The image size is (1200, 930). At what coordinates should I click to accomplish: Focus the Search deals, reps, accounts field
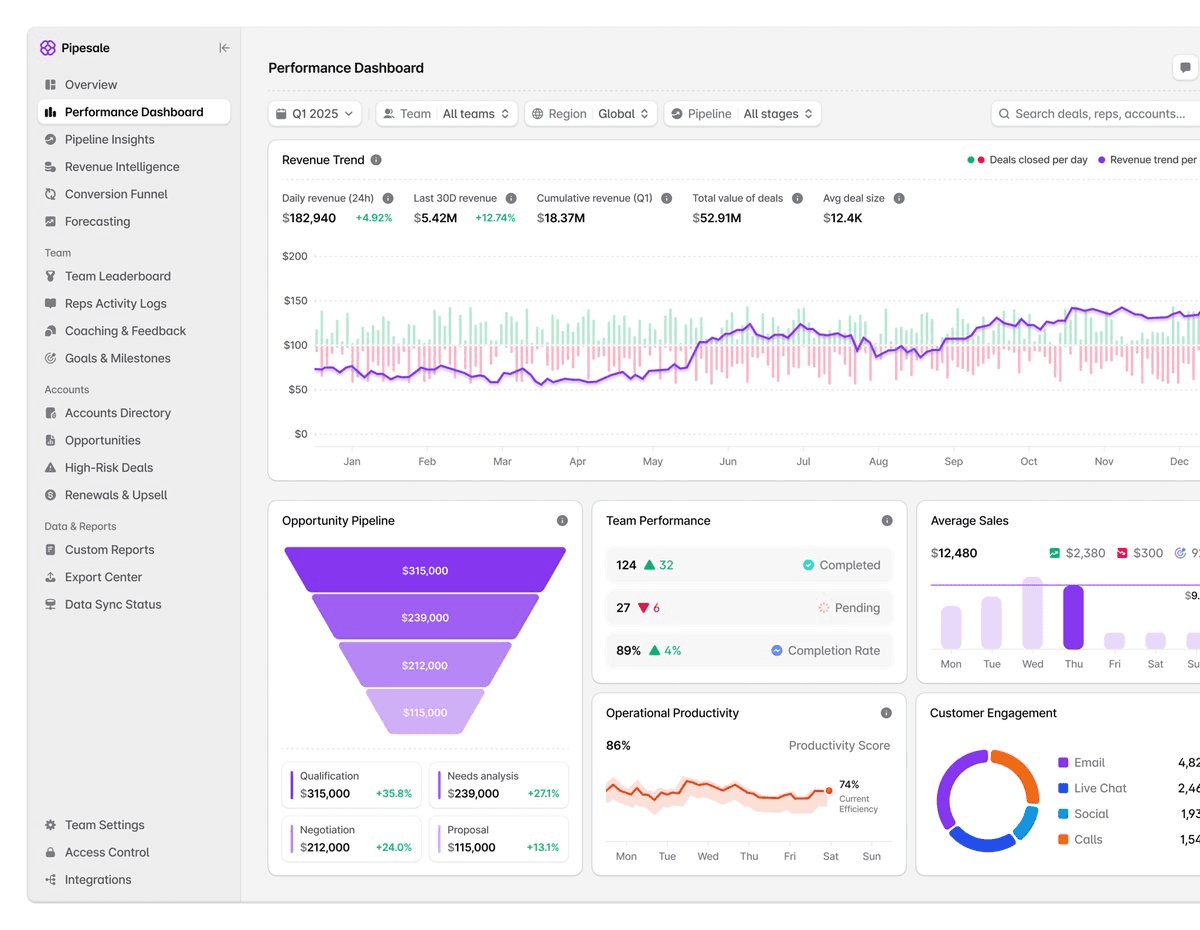(x=1096, y=114)
